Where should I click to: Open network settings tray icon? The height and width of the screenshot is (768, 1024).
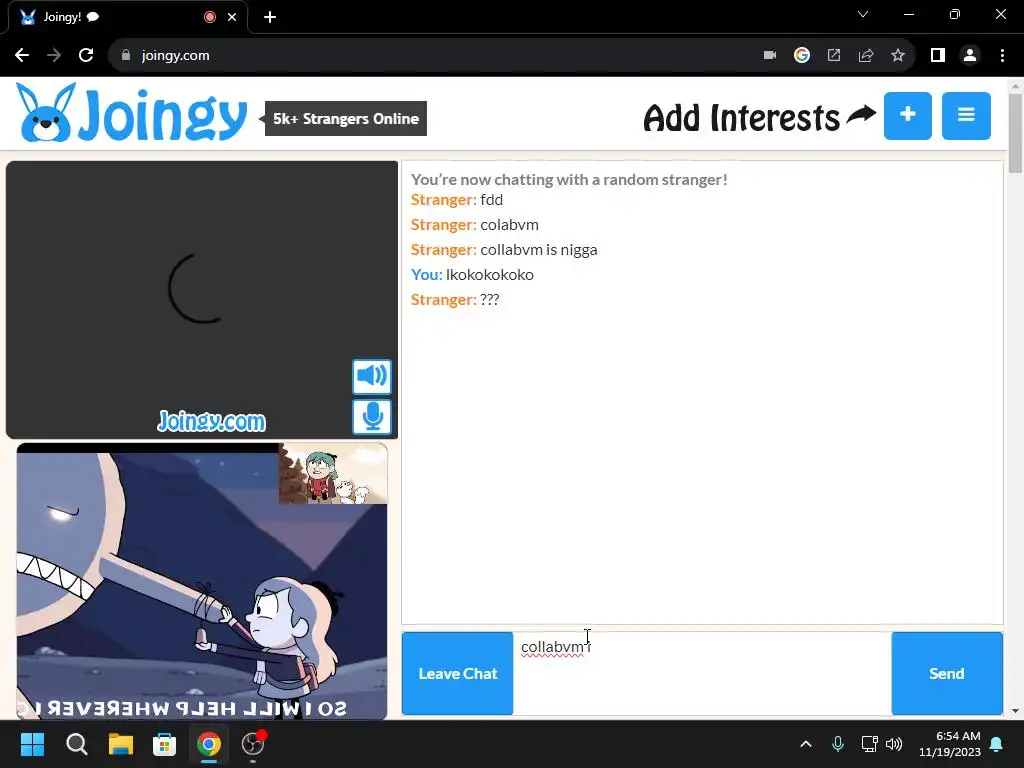coord(869,744)
